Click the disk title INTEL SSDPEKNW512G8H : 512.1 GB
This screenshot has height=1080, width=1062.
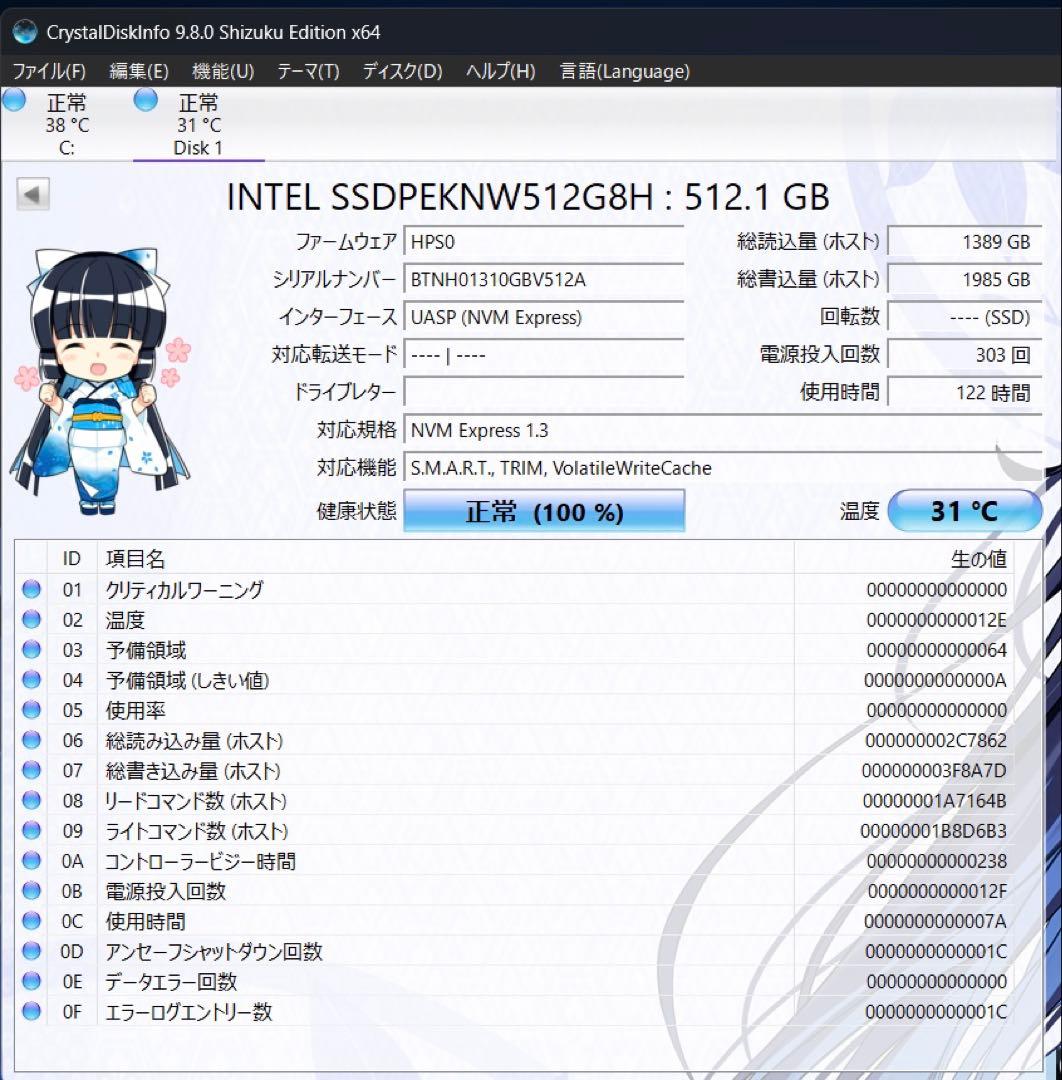tap(528, 197)
